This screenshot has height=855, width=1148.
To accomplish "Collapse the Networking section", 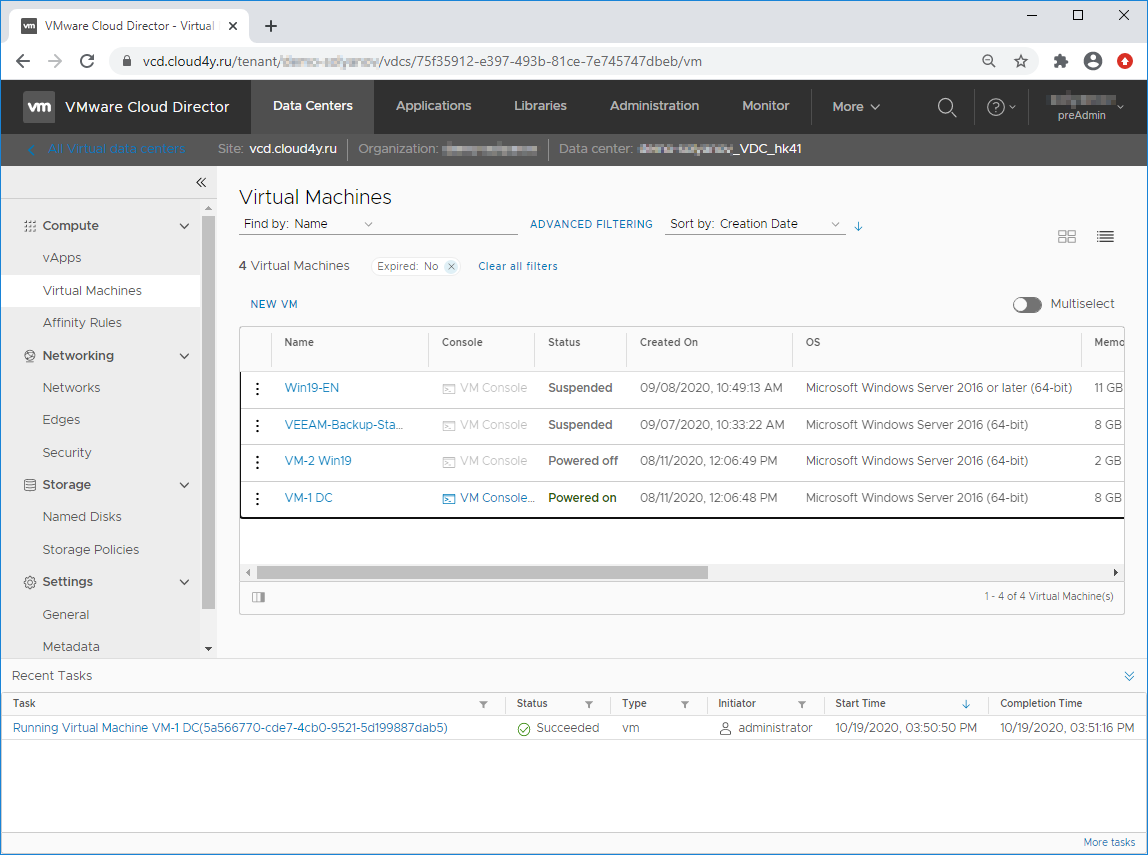I will point(184,356).
